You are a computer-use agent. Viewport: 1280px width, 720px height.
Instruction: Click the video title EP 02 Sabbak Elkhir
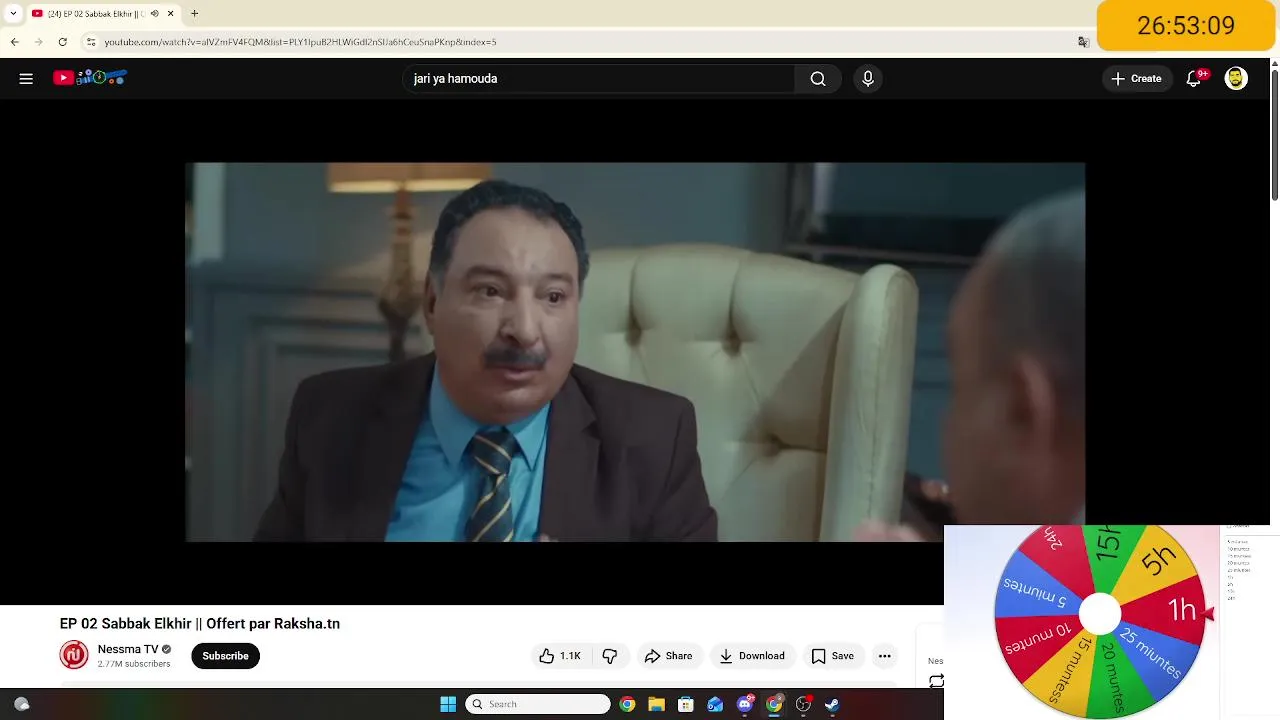(x=200, y=624)
